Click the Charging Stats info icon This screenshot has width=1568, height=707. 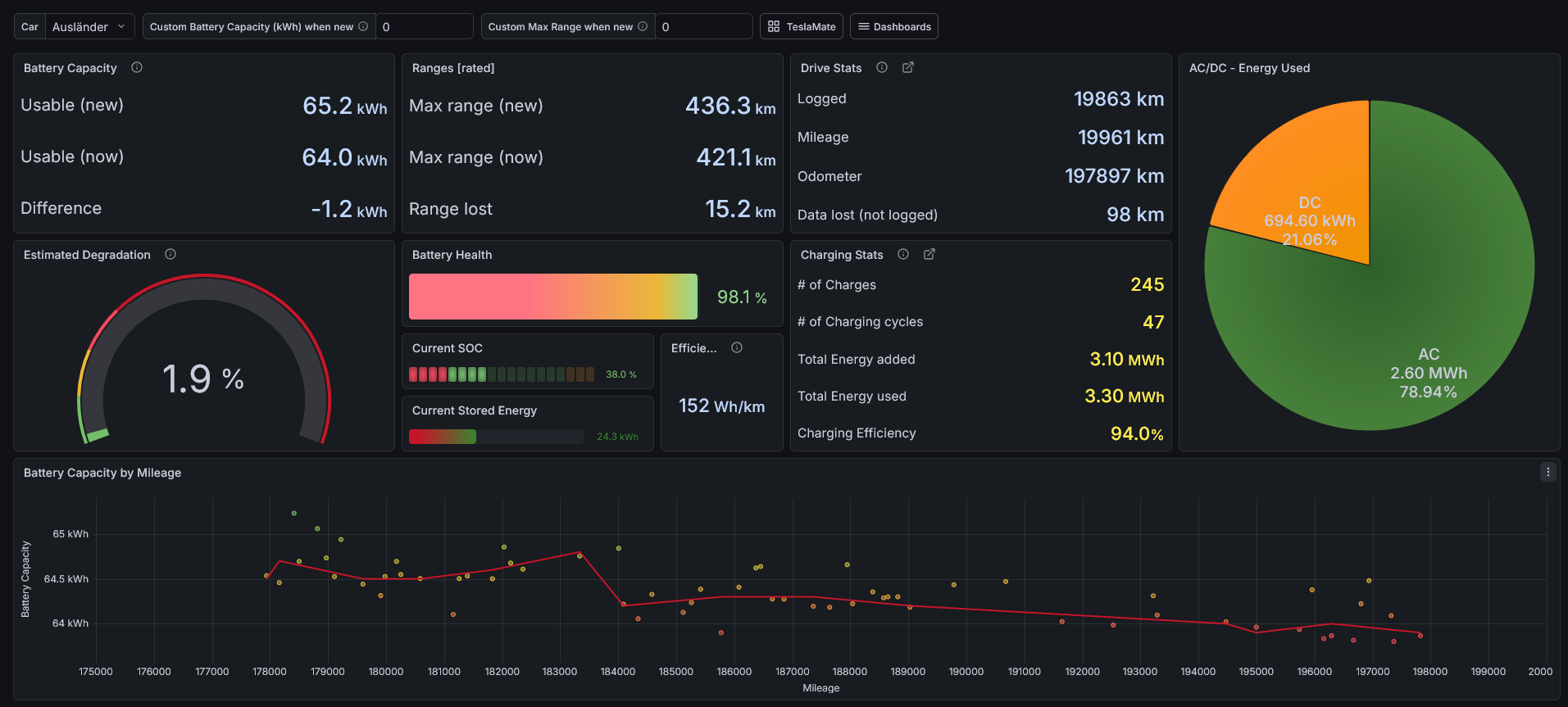coord(903,255)
